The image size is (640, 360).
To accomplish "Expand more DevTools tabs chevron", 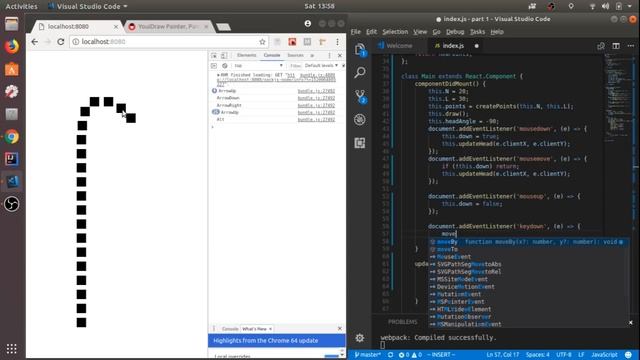I will [x=312, y=55].
